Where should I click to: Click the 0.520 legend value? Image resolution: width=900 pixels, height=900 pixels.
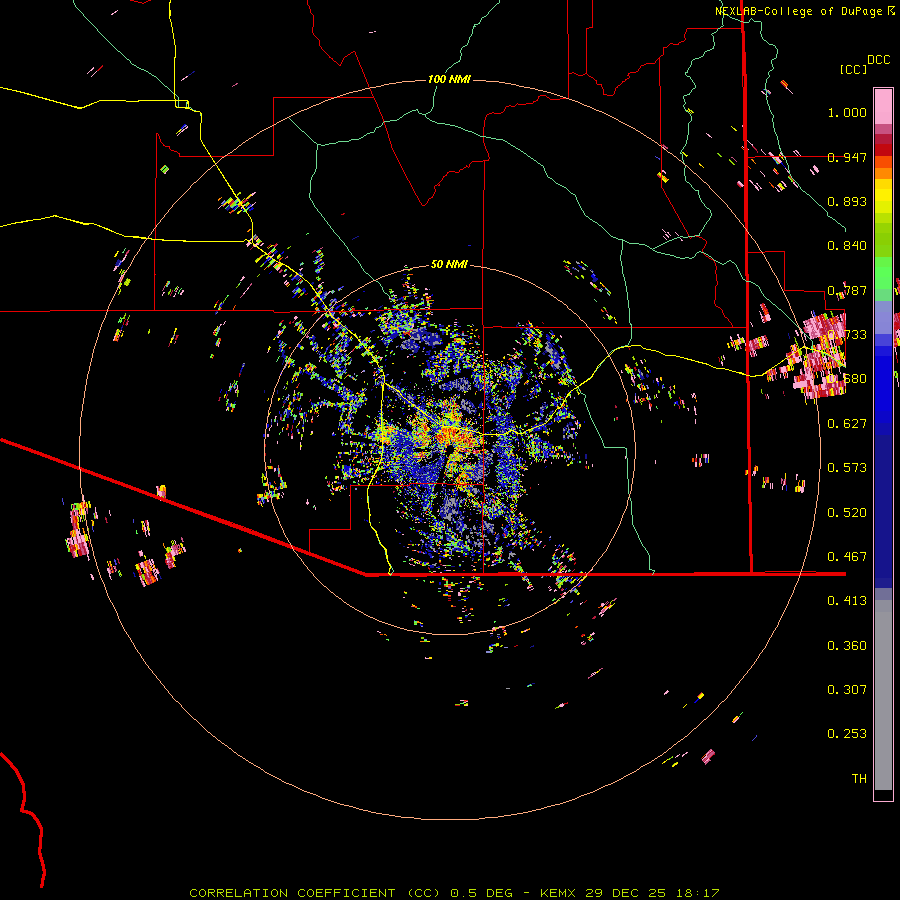(847, 513)
